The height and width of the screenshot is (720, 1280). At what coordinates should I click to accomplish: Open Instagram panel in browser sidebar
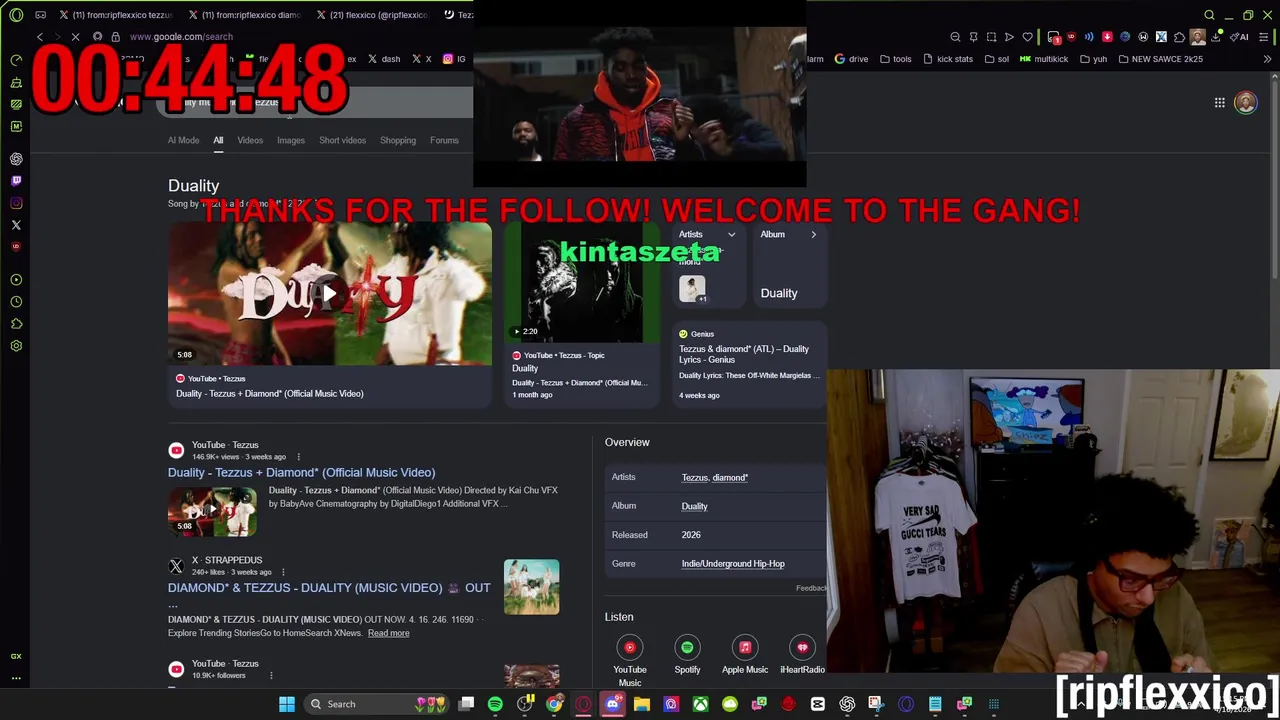[16, 203]
